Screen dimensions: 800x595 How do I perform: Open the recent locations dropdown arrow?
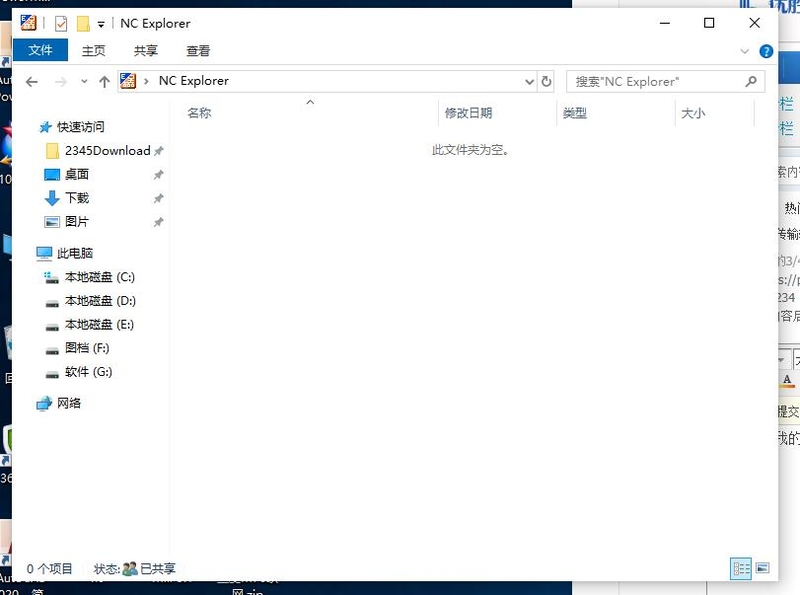click(84, 82)
